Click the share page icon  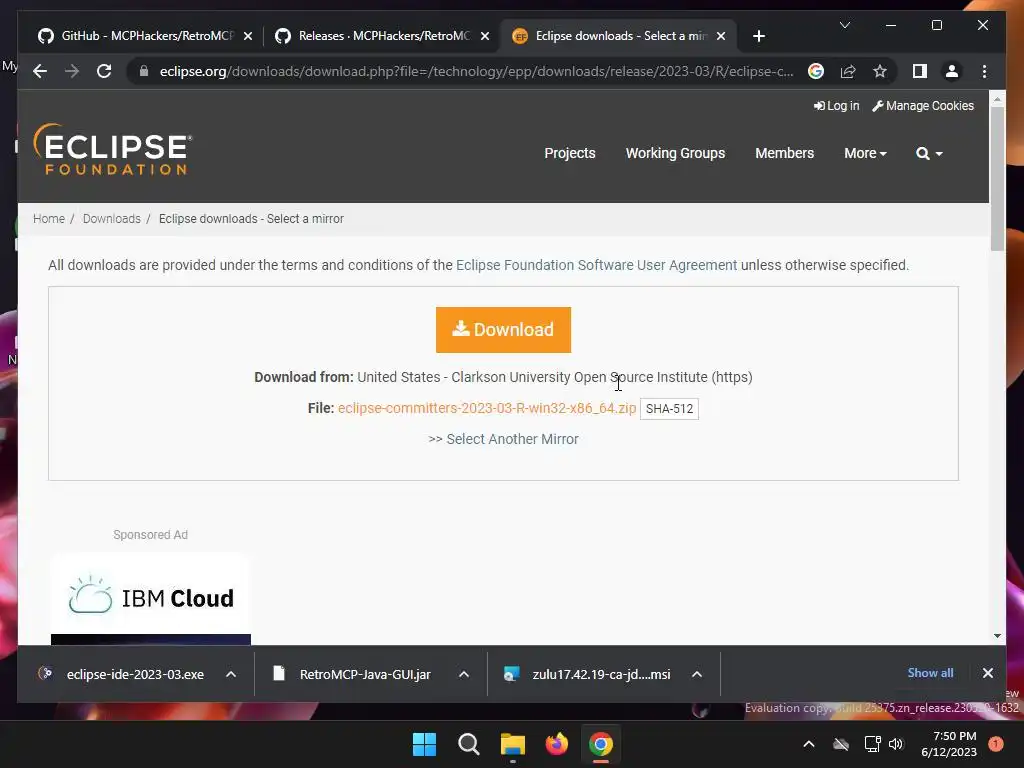848,71
